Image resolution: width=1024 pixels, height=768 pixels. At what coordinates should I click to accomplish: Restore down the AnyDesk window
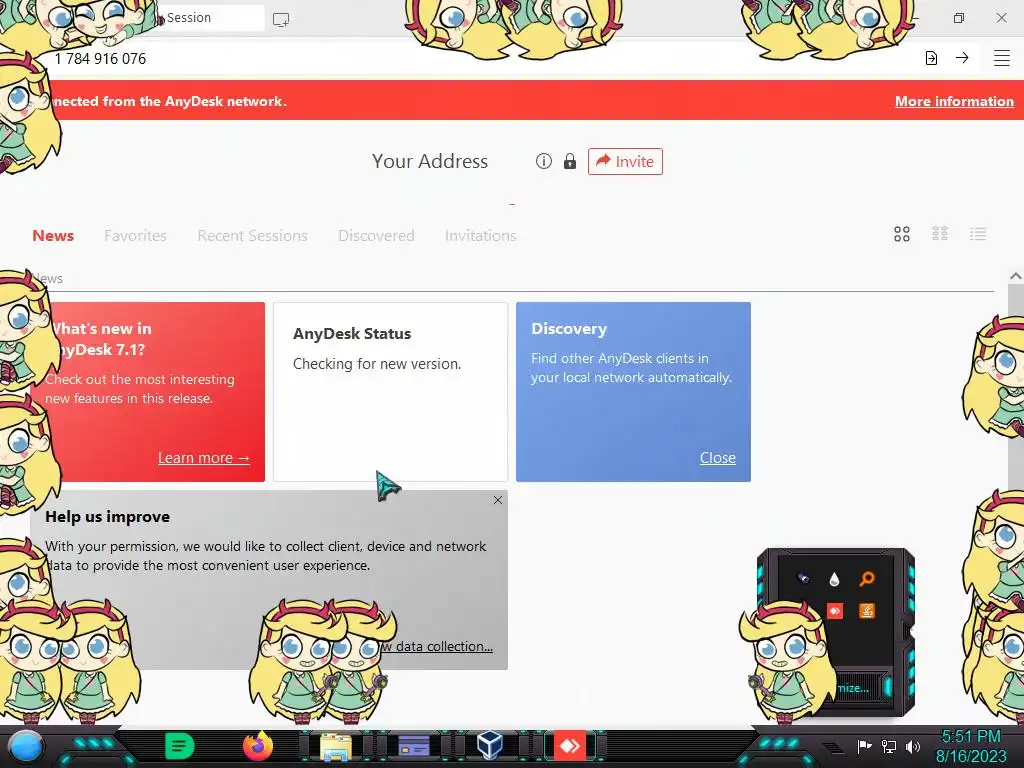coord(958,18)
